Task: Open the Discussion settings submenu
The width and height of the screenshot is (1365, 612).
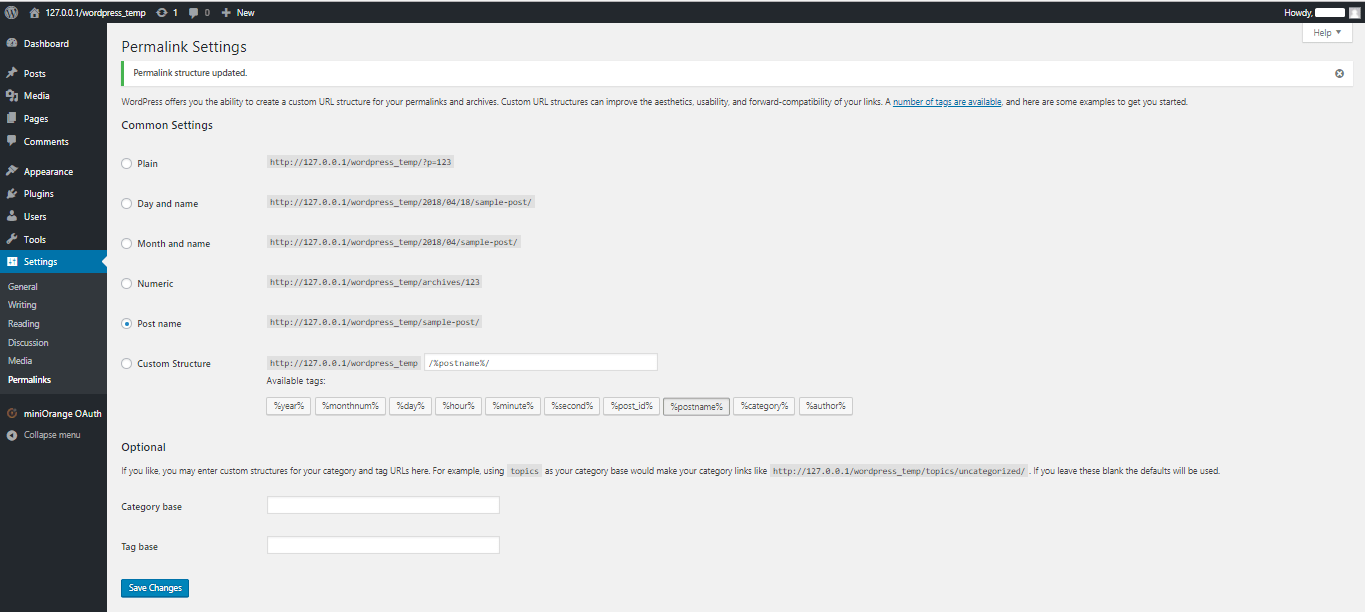Action: pos(28,342)
